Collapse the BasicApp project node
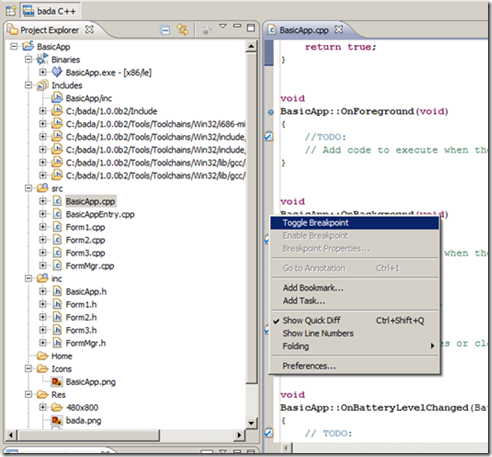This screenshot has width=492, height=457. [x=14, y=46]
